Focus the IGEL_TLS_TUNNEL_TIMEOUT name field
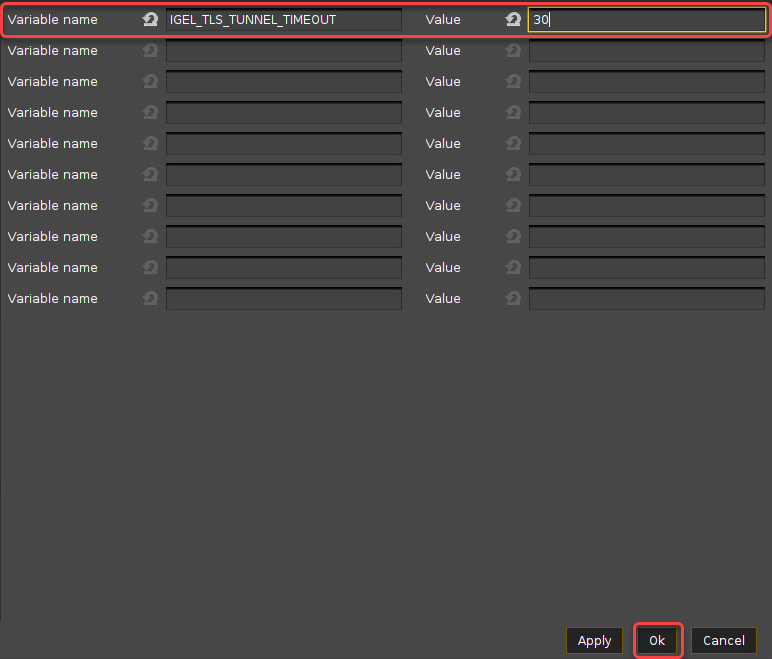This screenshot has height=659, width=772. [283, 20]
